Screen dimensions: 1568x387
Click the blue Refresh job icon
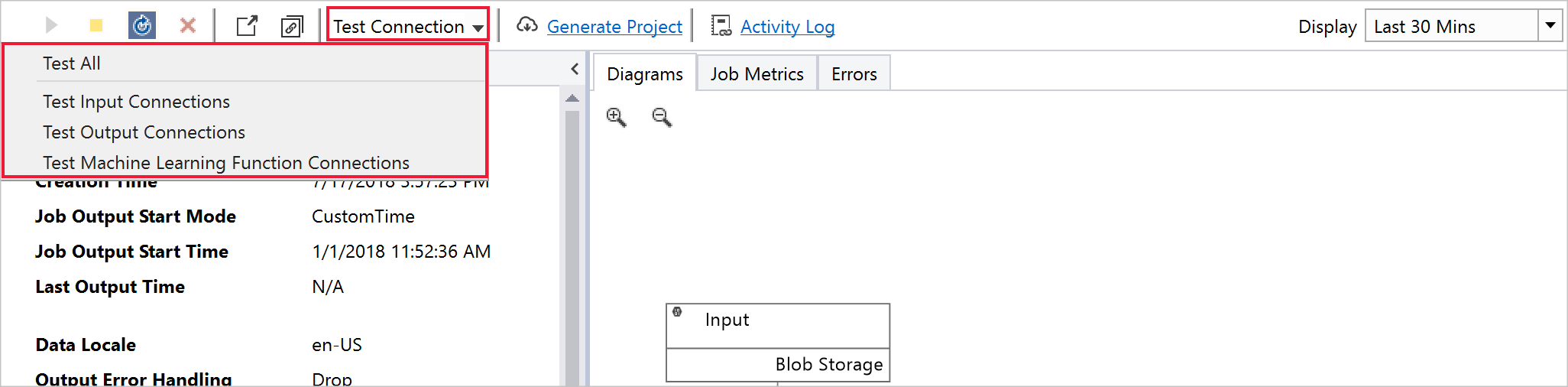tap(142, 26)
